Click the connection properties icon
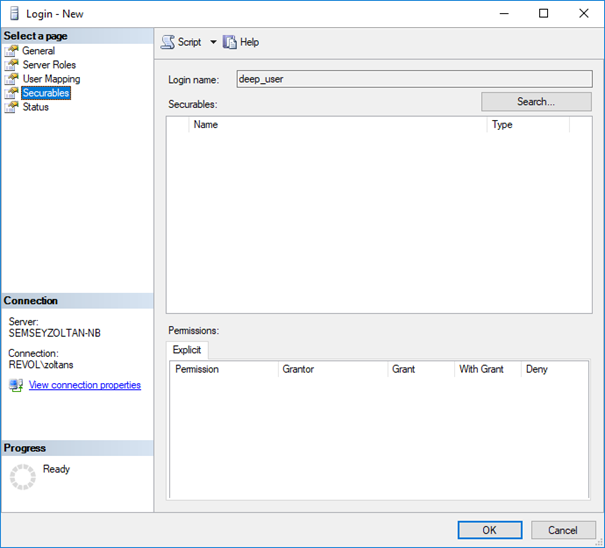 point(16,386)
